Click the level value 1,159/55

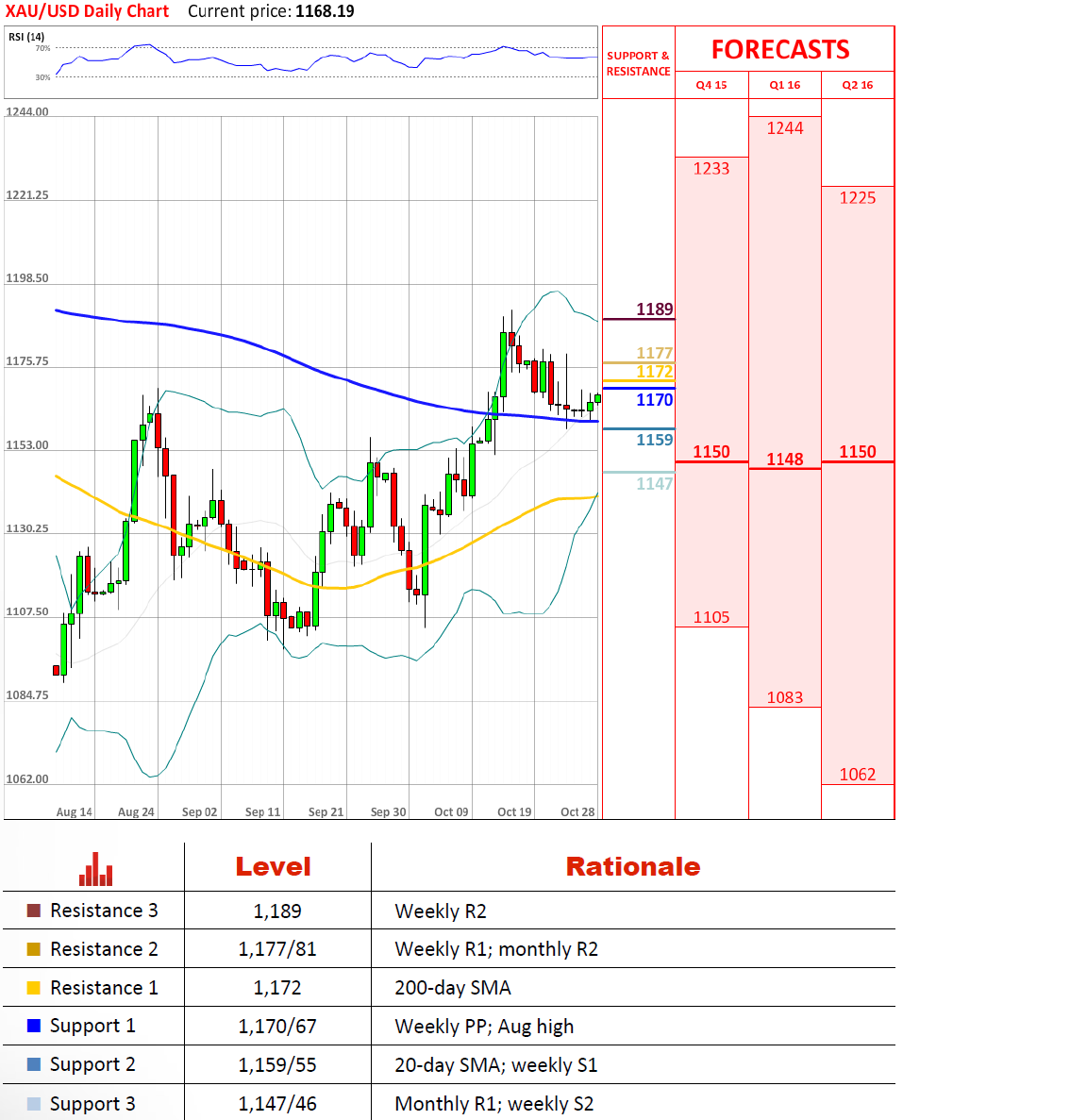(x=277, y=1065)
